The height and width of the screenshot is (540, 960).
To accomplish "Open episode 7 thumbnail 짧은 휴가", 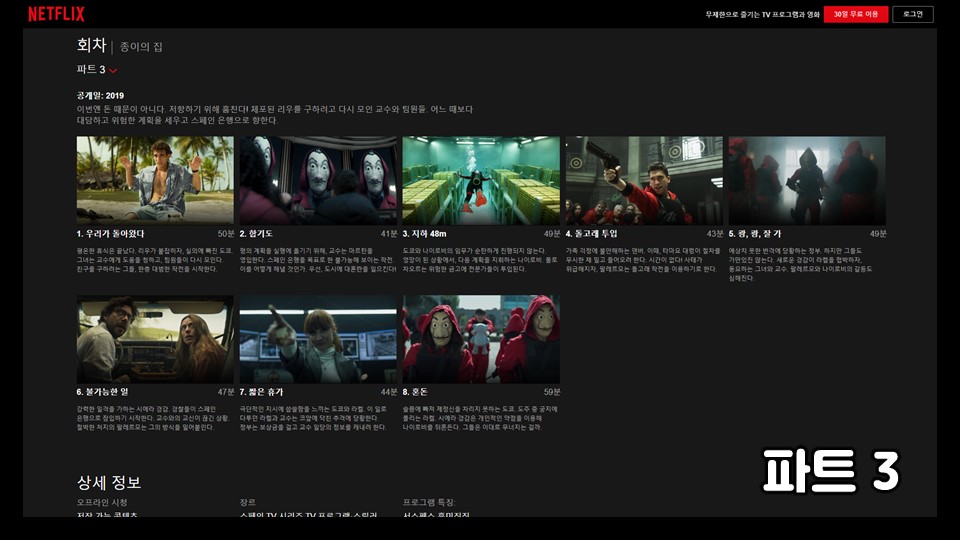I will 318,339.
